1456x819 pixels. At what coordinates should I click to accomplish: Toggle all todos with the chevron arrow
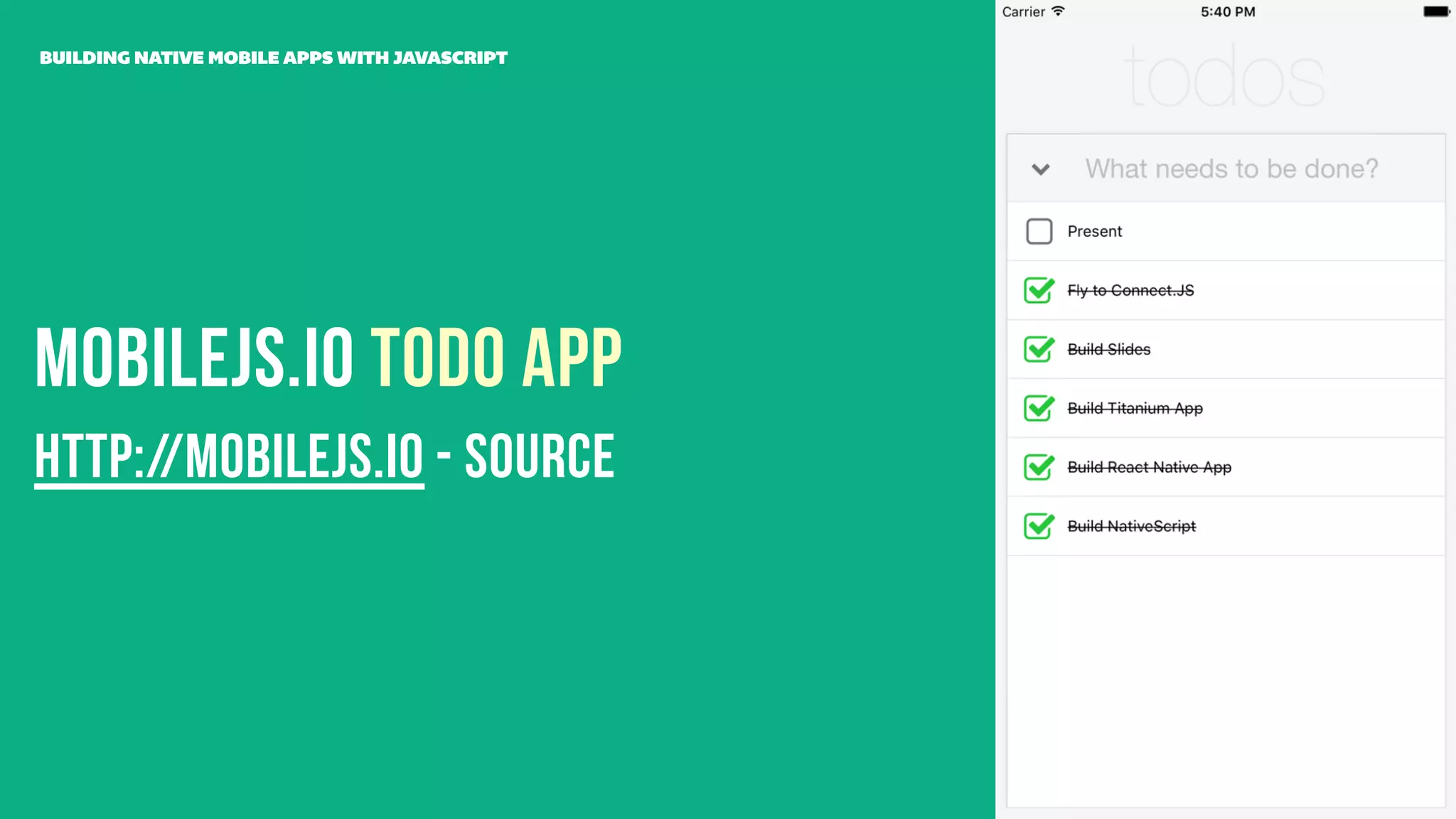(x=1041, y=169)
